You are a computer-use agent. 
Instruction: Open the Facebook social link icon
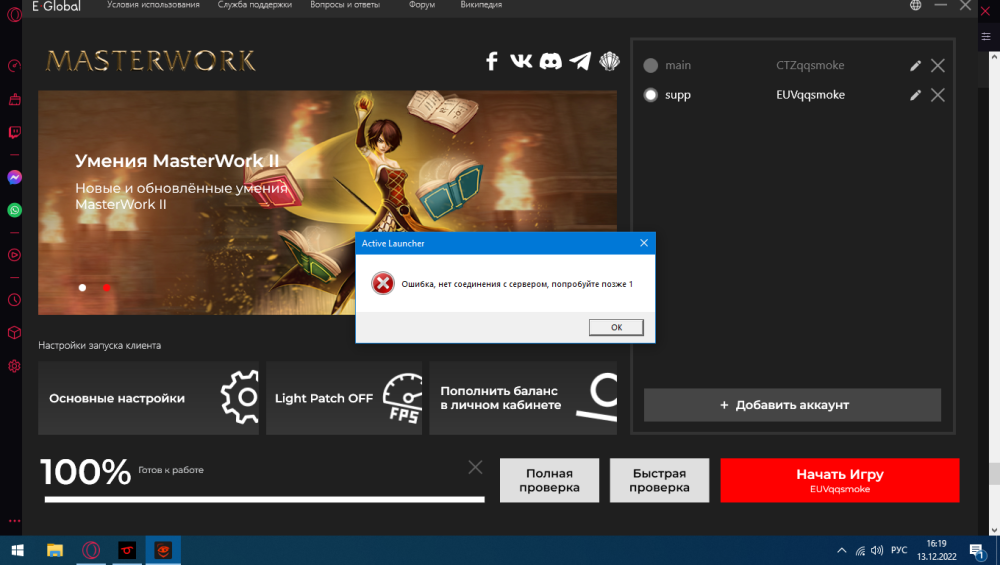pos(492,62)
